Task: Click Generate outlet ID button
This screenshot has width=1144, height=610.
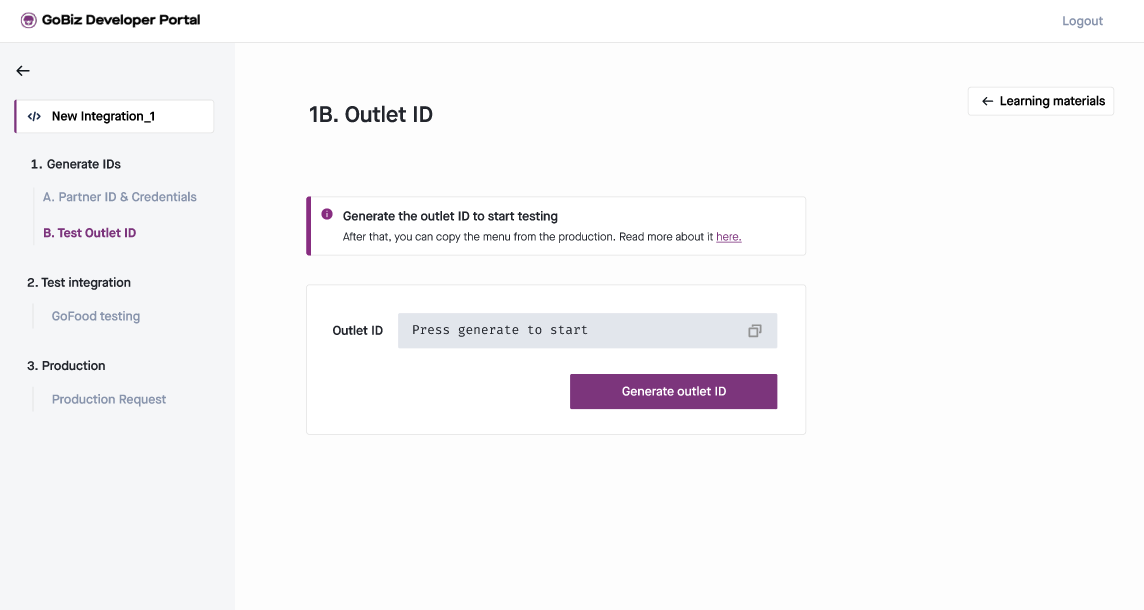Action: click(x=673, y=392)
